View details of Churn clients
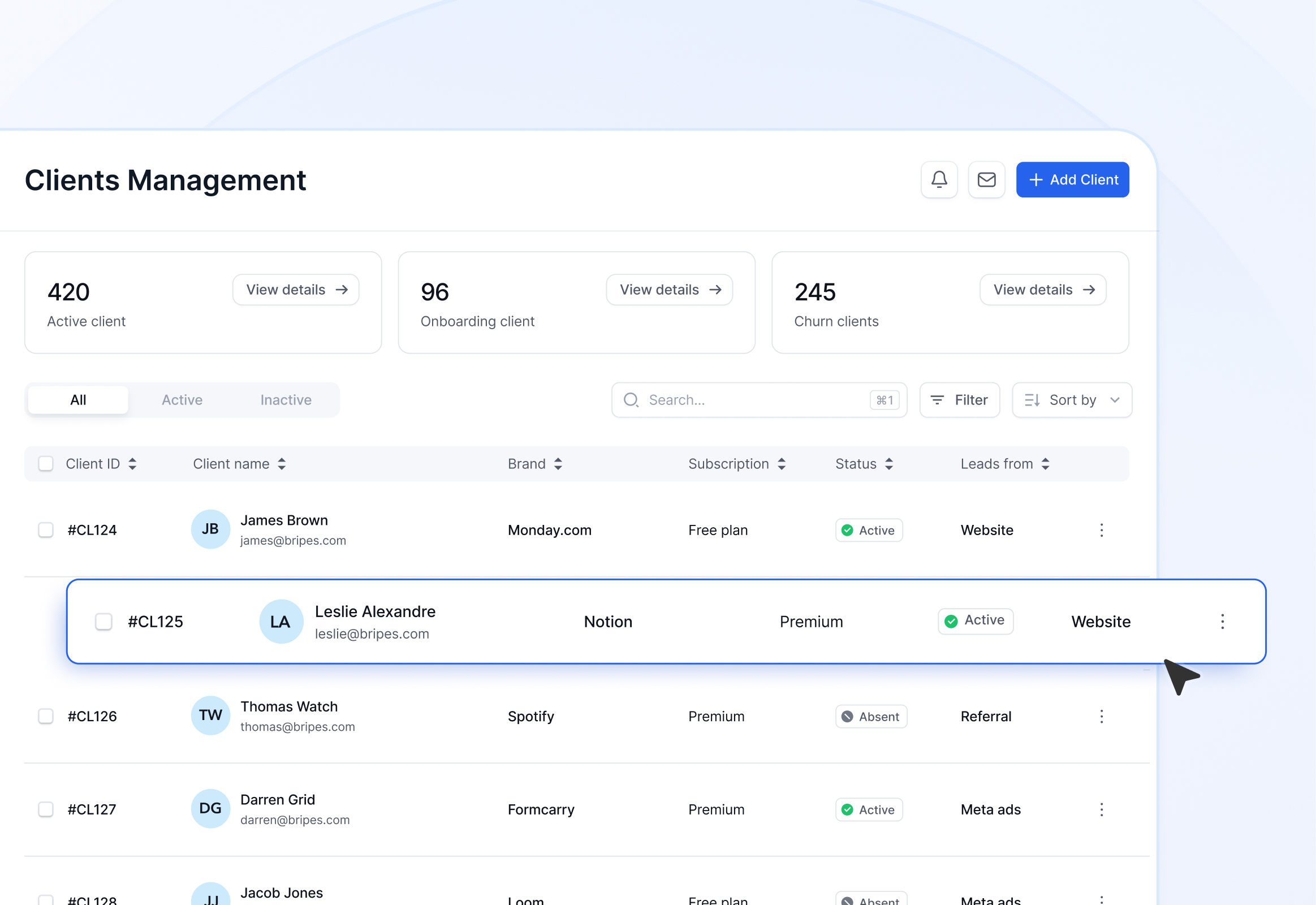This screenshot has height=905, width=1316. coord(1043,289)
